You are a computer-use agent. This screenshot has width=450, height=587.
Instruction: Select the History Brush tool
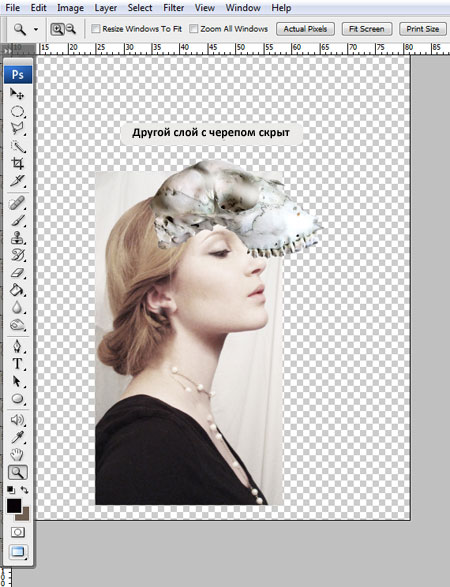pos(17,255)
